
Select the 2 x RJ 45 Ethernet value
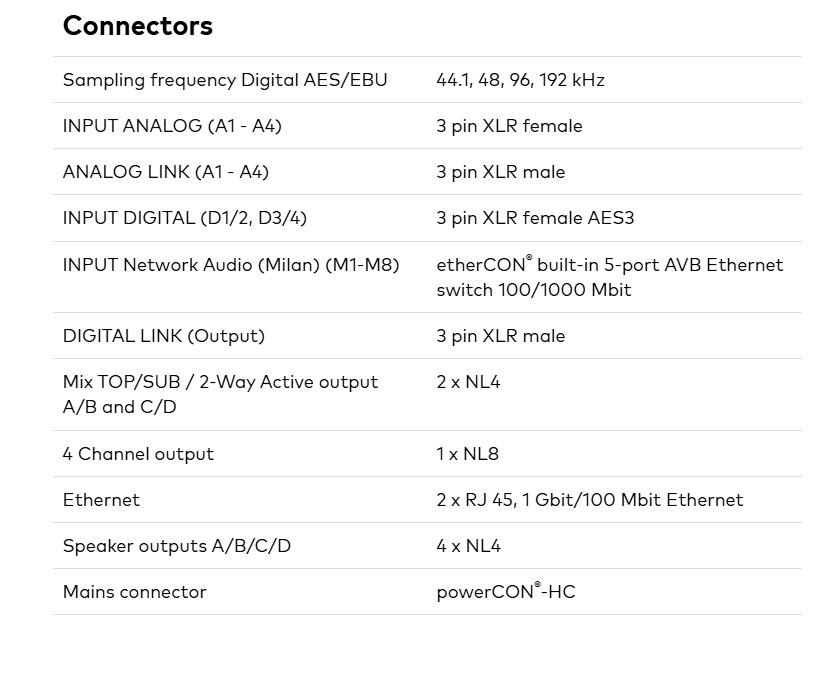tap(589, 500)
